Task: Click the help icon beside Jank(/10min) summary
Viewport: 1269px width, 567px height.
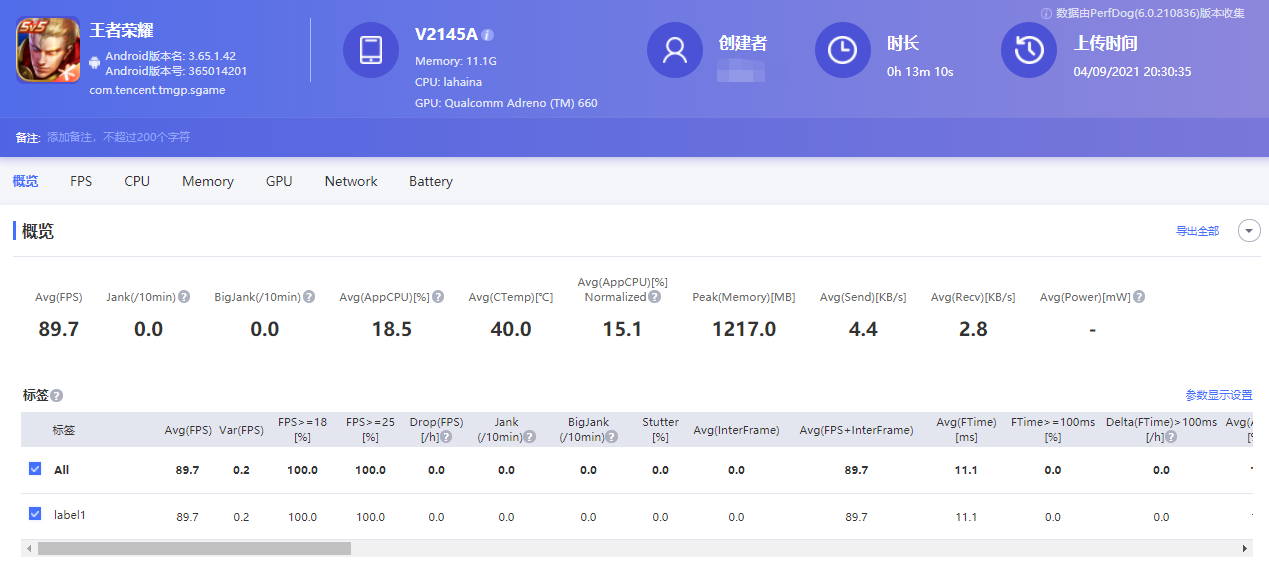Action: pos(184,297)
